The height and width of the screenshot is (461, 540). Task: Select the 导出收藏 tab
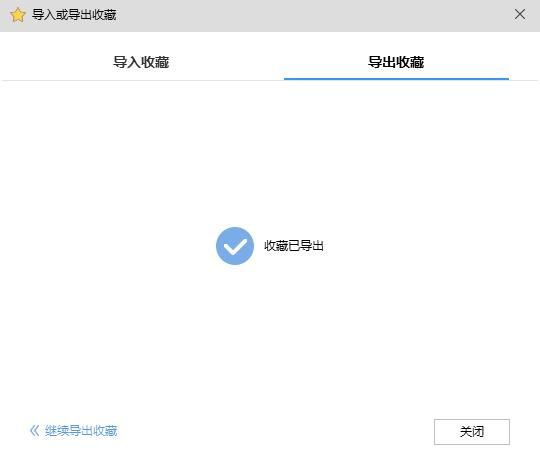[x=396, y=62]
